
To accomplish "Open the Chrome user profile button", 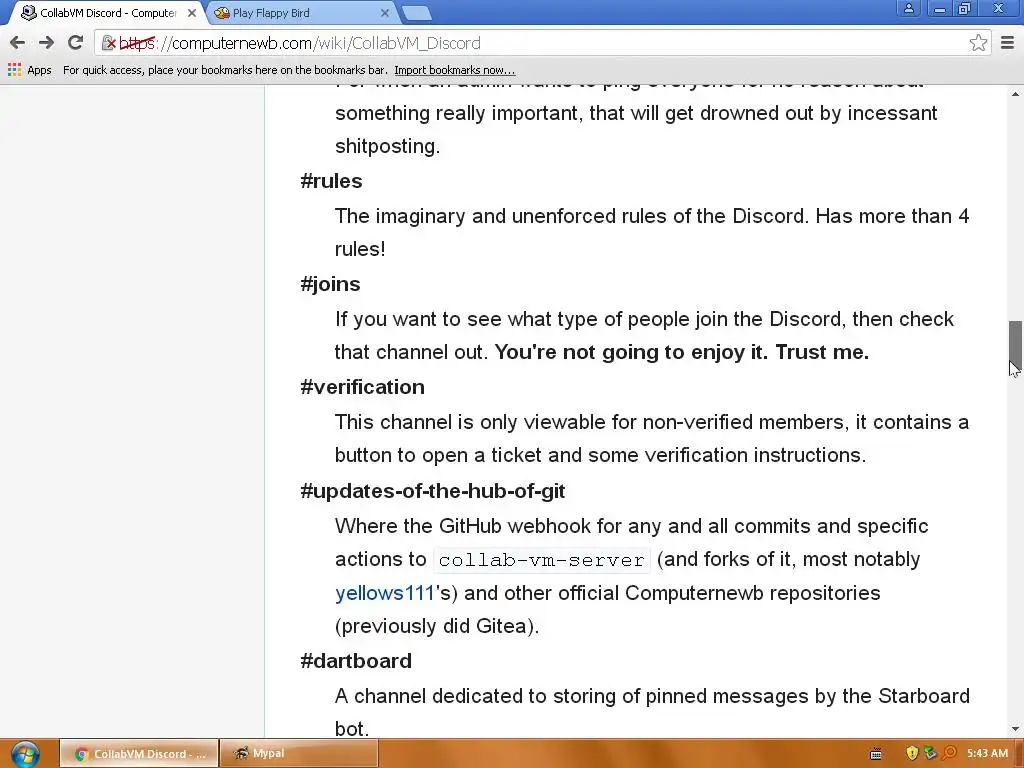I will [908, 8].
